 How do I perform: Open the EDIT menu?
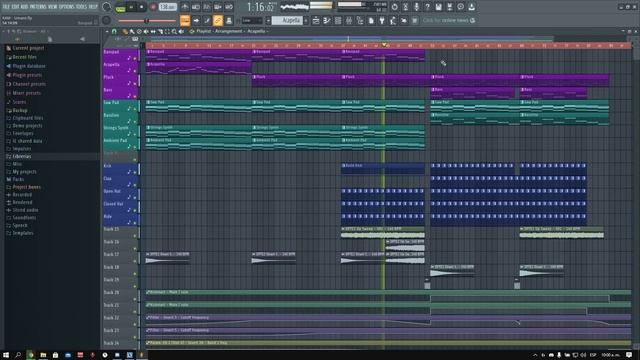tap(16, 7)
